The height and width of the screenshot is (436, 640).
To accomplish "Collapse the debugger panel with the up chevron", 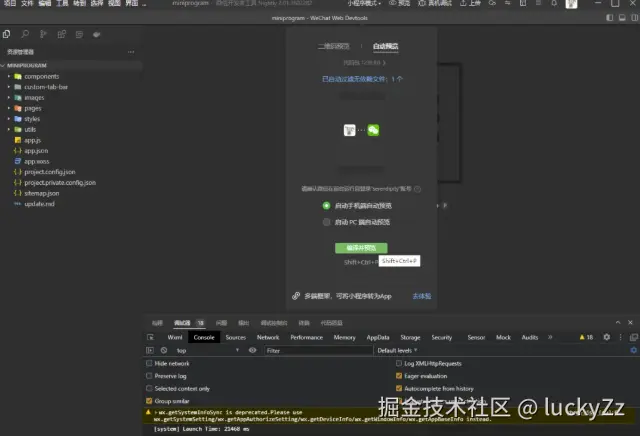I will point(618,323).
